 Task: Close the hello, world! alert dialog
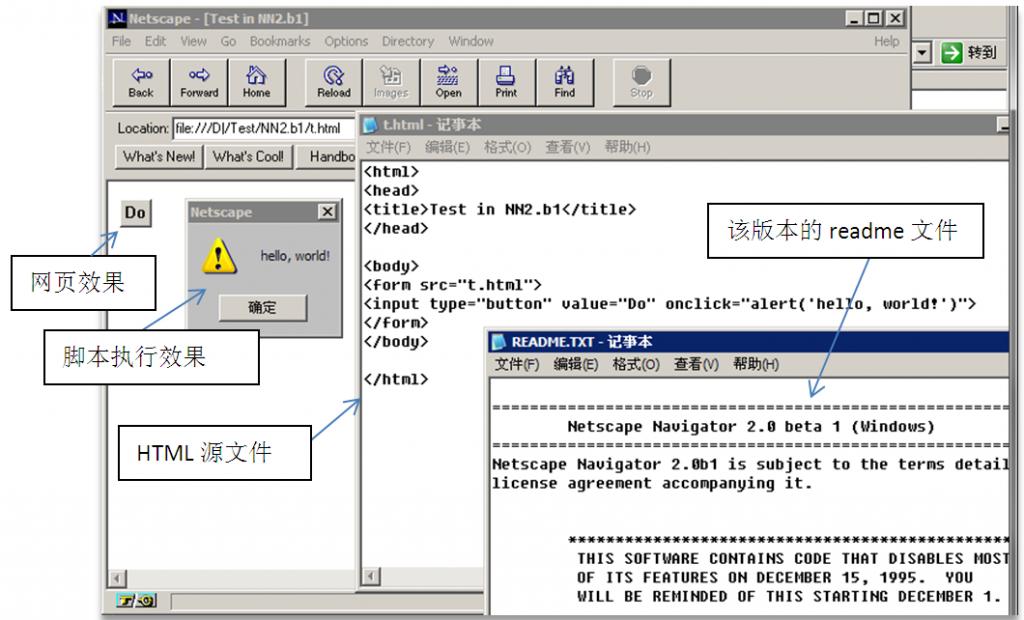click(327, 212)
